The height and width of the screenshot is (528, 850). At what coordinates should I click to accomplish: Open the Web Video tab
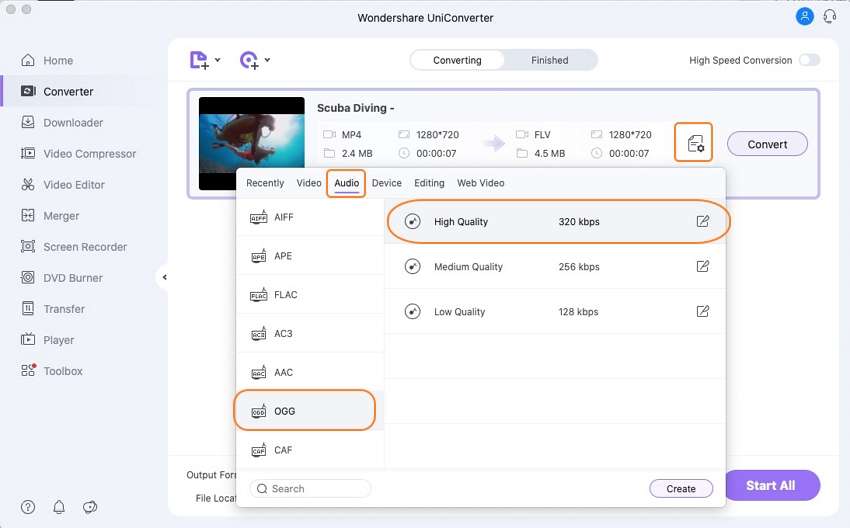pos(480,183)
